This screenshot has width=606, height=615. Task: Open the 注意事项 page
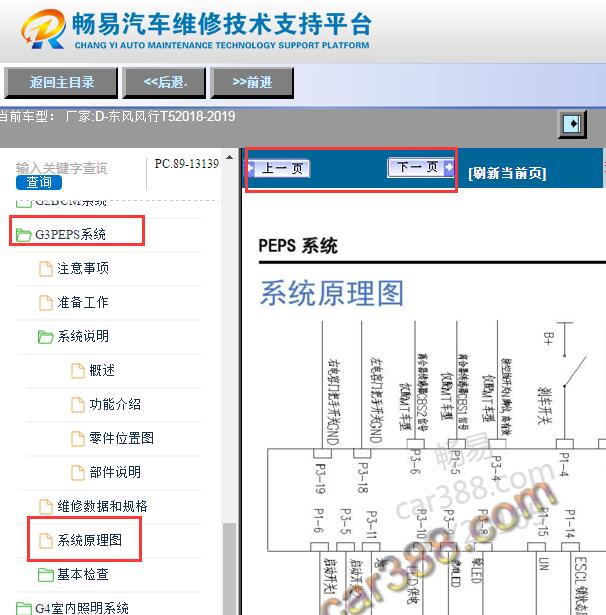(x=83, y=269)
